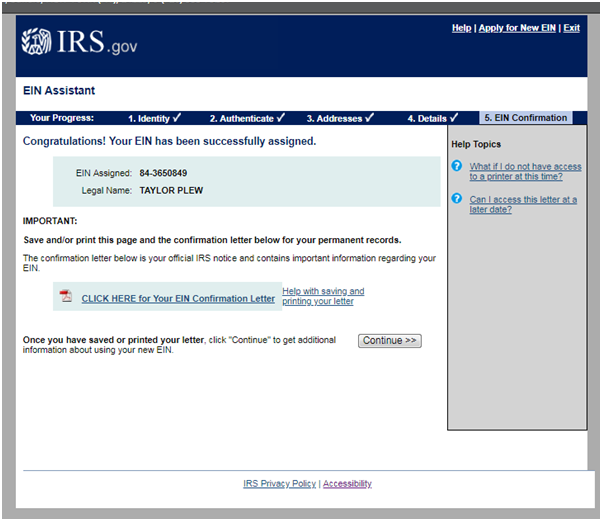Go to the 1. Identity progress step

[x=155, y=118]
